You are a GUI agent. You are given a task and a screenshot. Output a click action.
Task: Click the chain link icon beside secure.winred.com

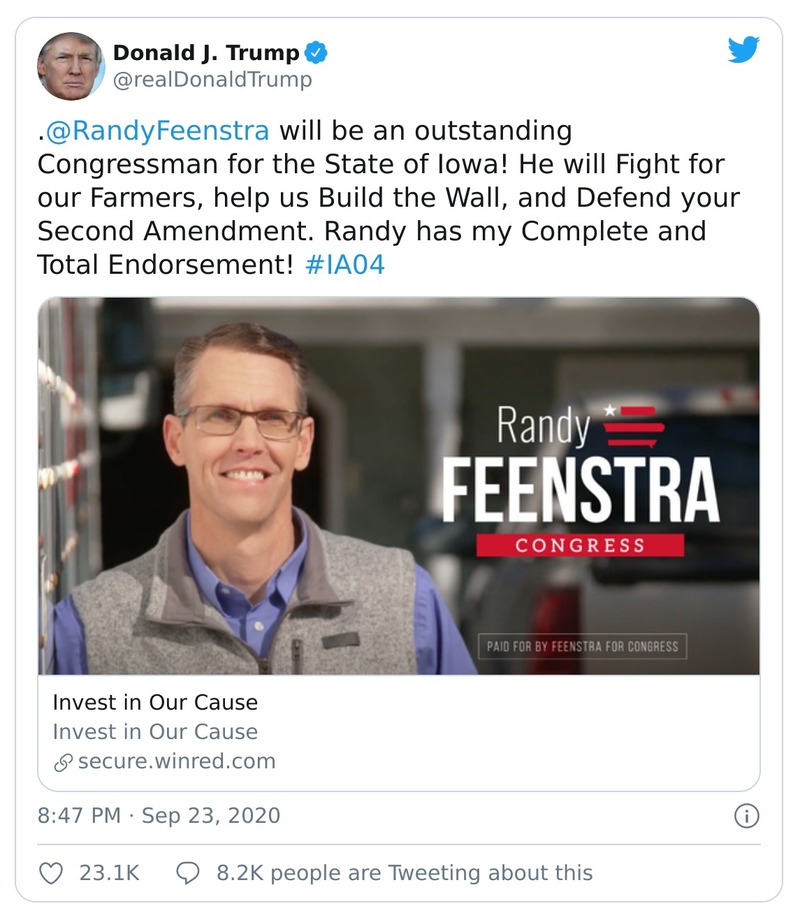[x=62, y=762]
